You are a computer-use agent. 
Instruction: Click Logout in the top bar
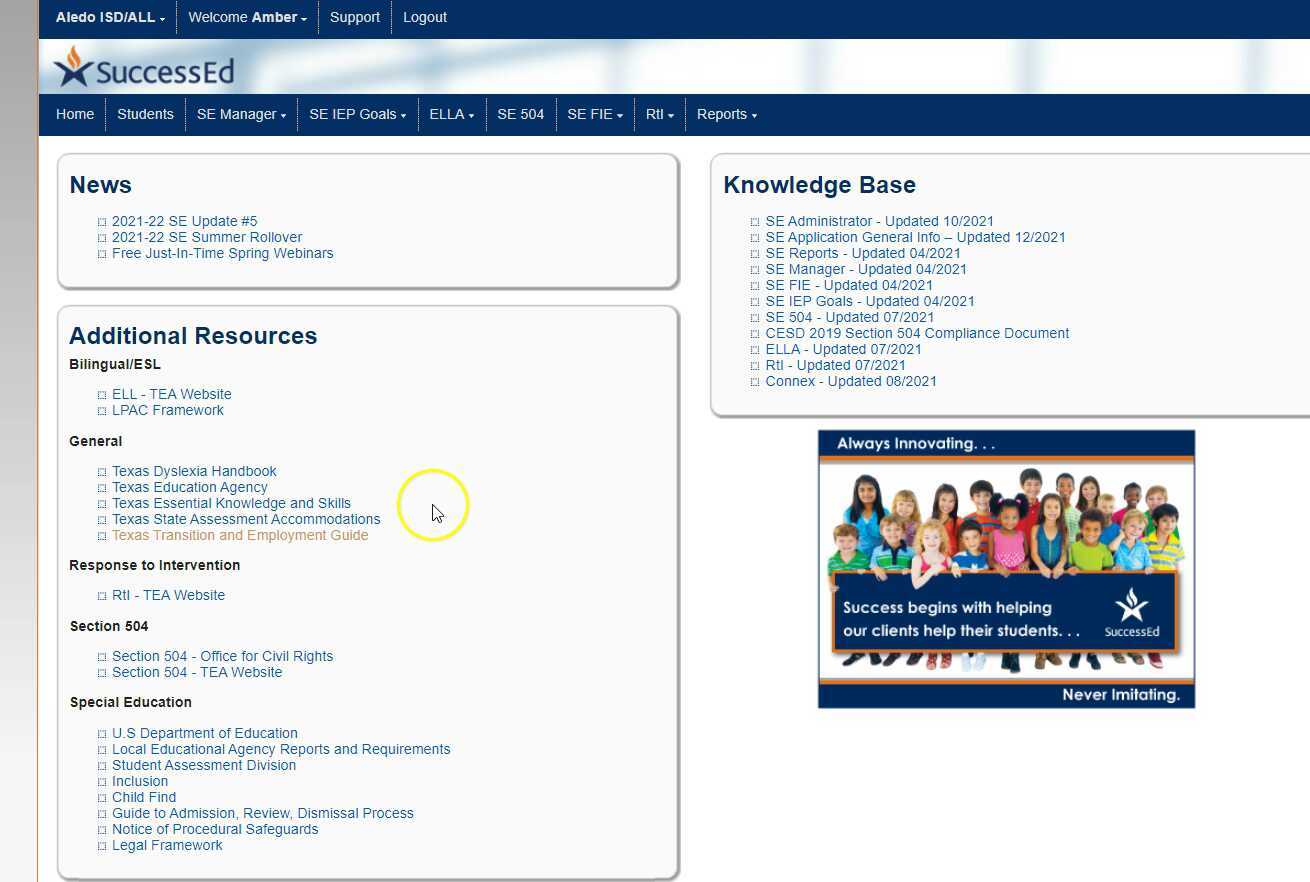coord(424,17)
